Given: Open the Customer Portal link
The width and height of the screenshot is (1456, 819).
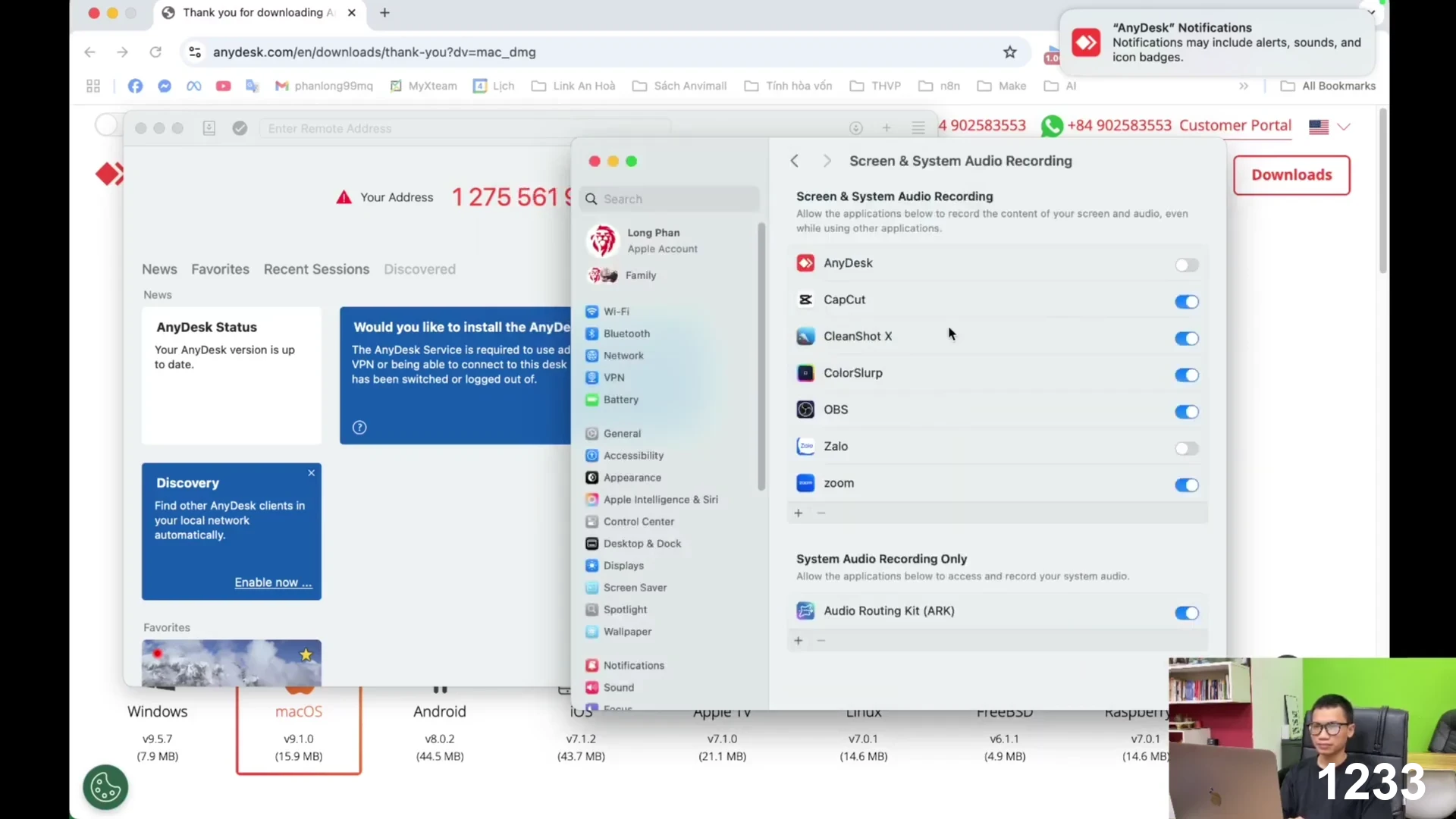Looking at the screenshot, I should [x=1235, y=126].
